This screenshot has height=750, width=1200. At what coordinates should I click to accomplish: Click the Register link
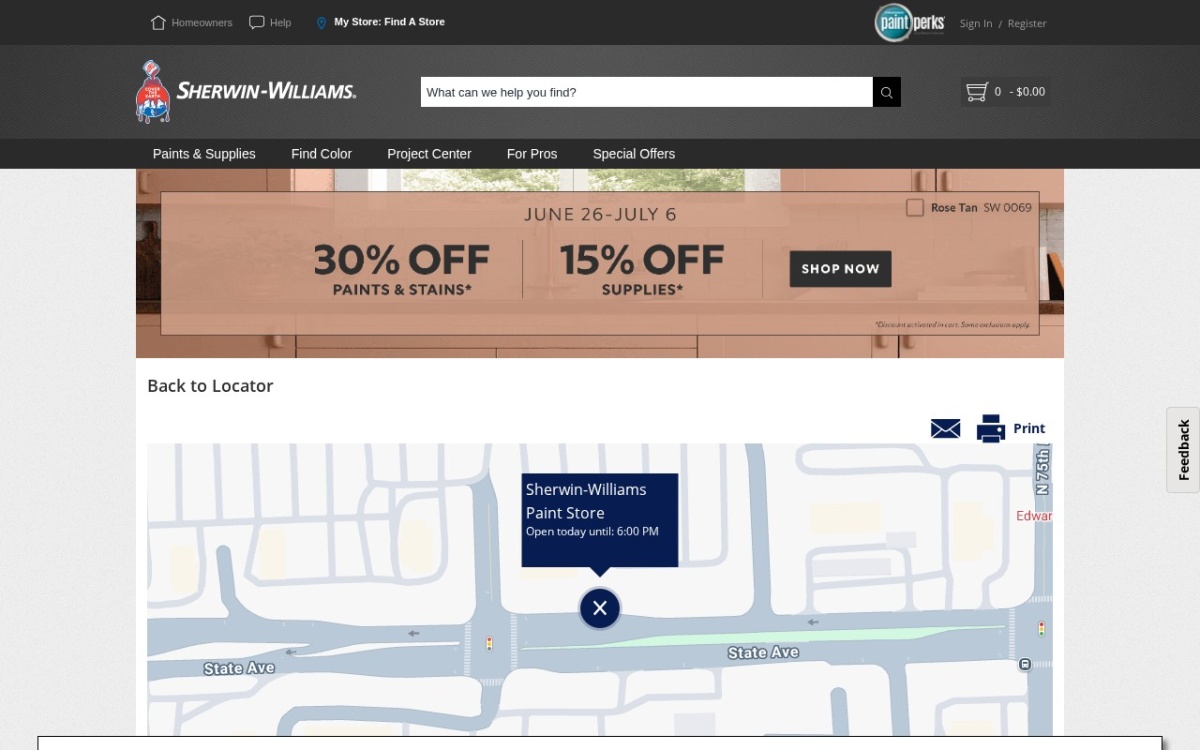[1027, 23]
